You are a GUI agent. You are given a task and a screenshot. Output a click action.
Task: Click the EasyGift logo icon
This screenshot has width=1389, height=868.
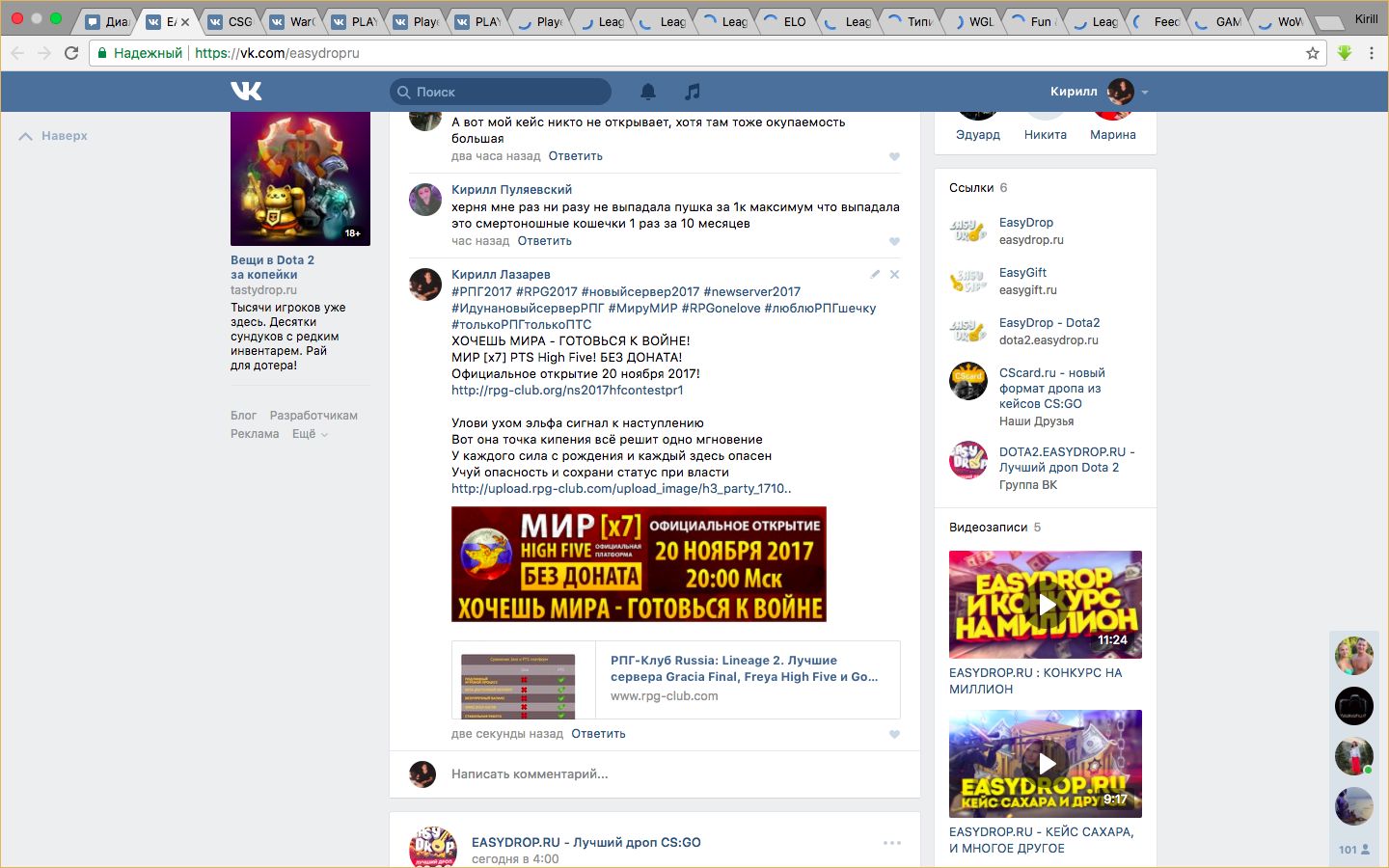click(968, 282)
